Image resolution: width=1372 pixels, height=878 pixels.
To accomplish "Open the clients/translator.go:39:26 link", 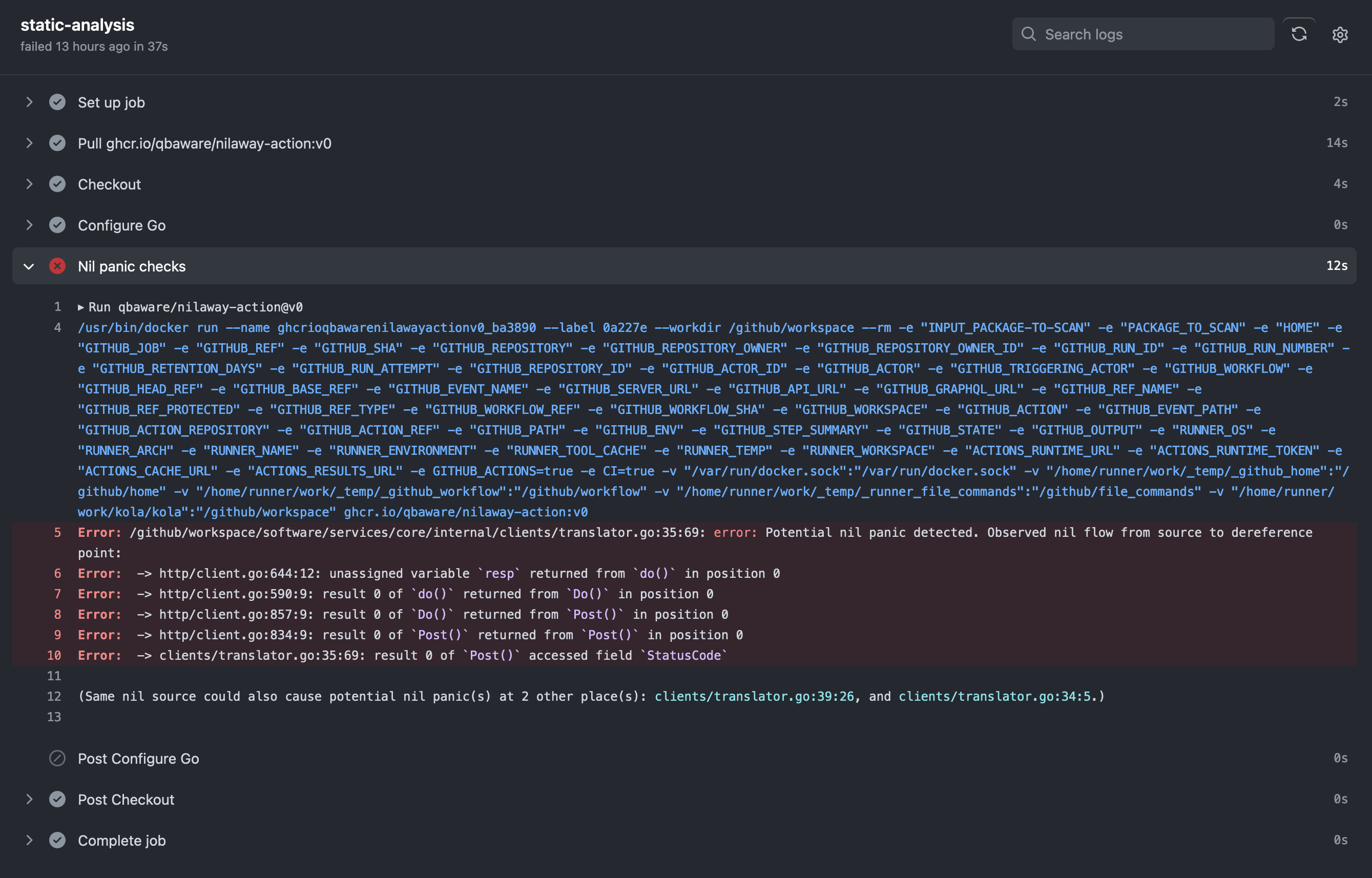I will (x=754, y=697).
